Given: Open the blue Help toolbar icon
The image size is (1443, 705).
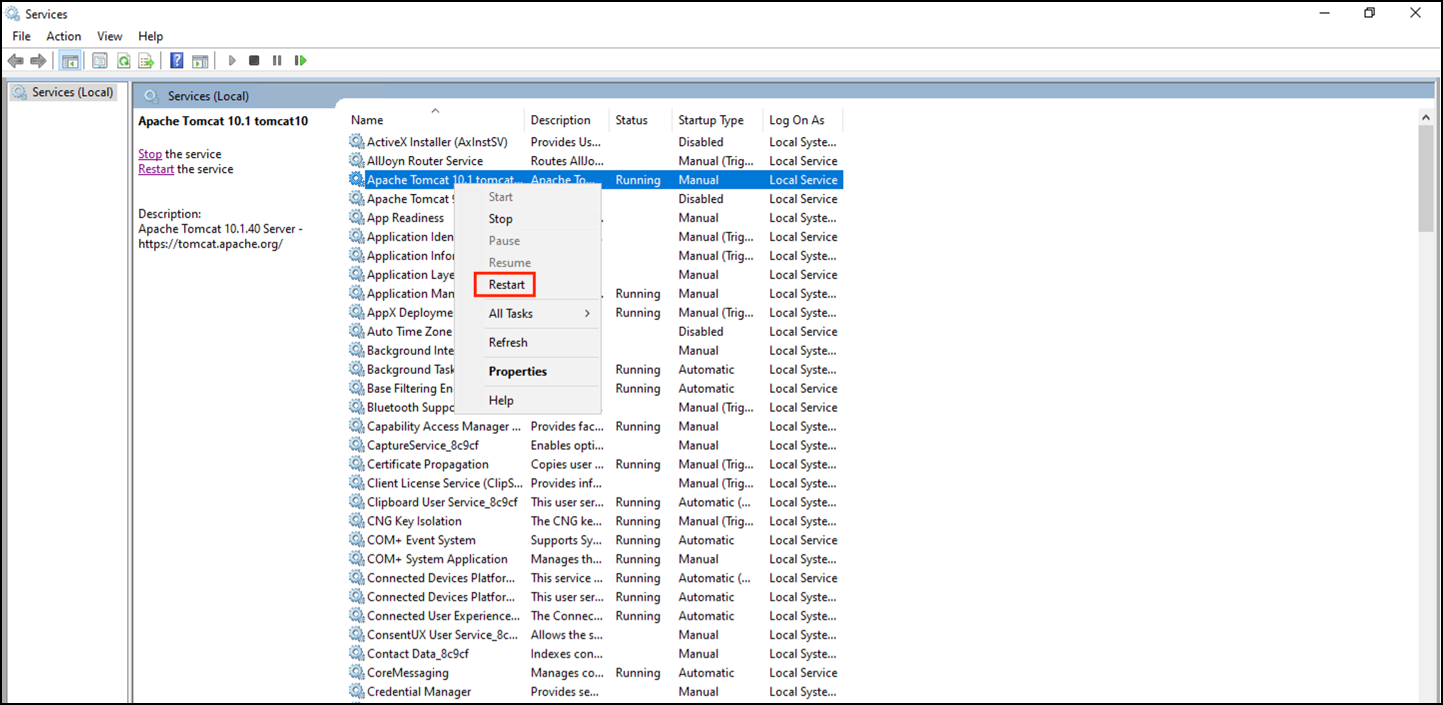Looking at the screenshot, I should tap(176, 61).
